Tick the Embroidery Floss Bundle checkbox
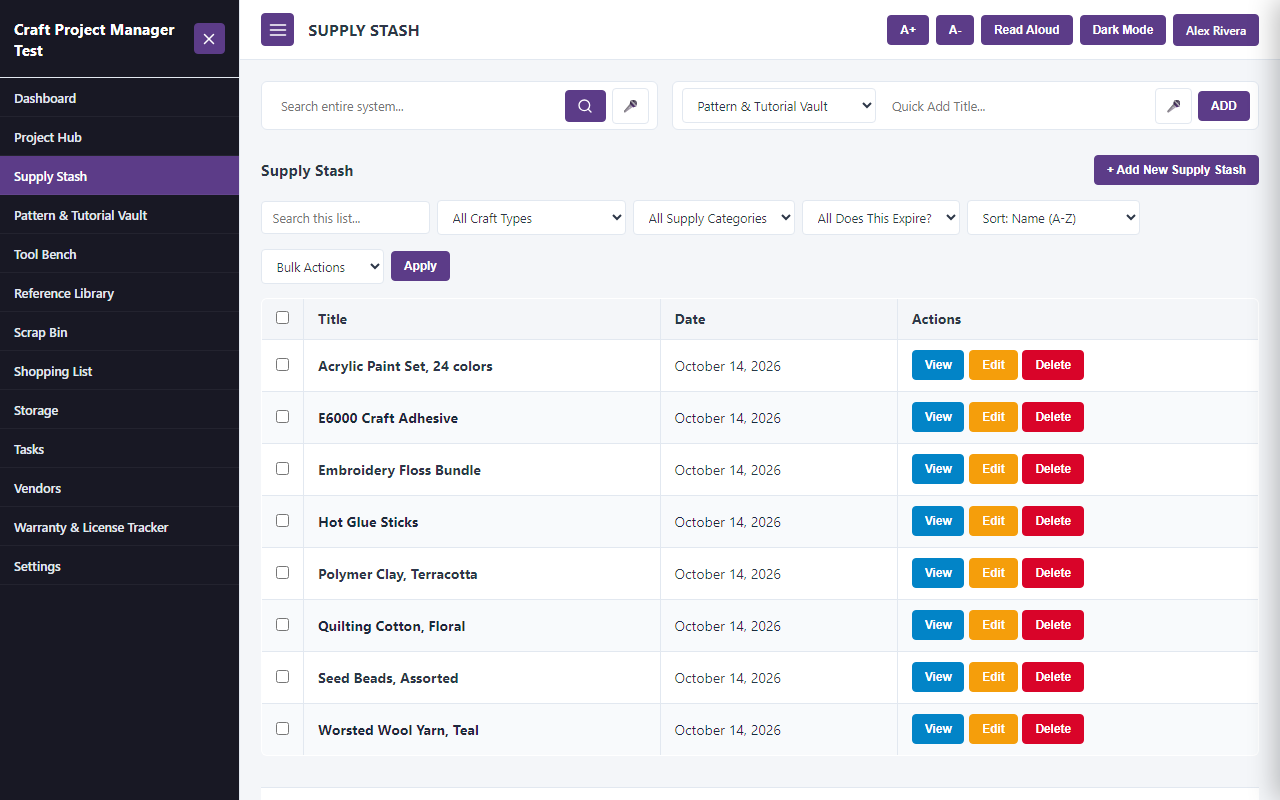Image resolution: width=1280 pixels, height=800 pixels. pos(282,469)
